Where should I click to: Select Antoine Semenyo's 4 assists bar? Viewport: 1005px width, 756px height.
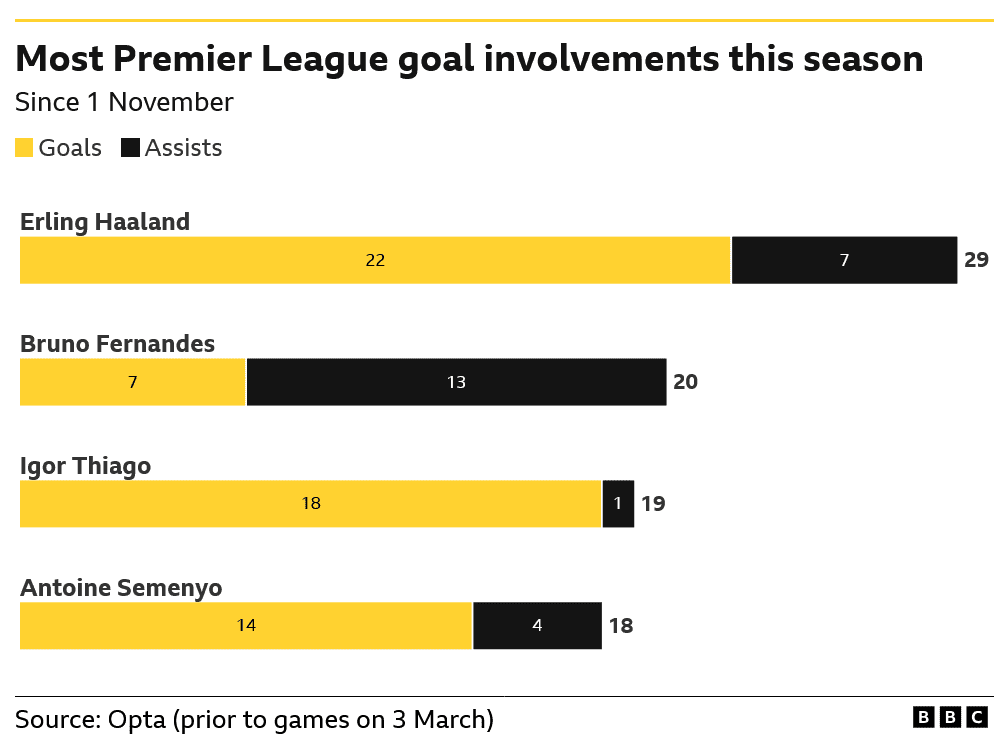click(x=537, y=625)
